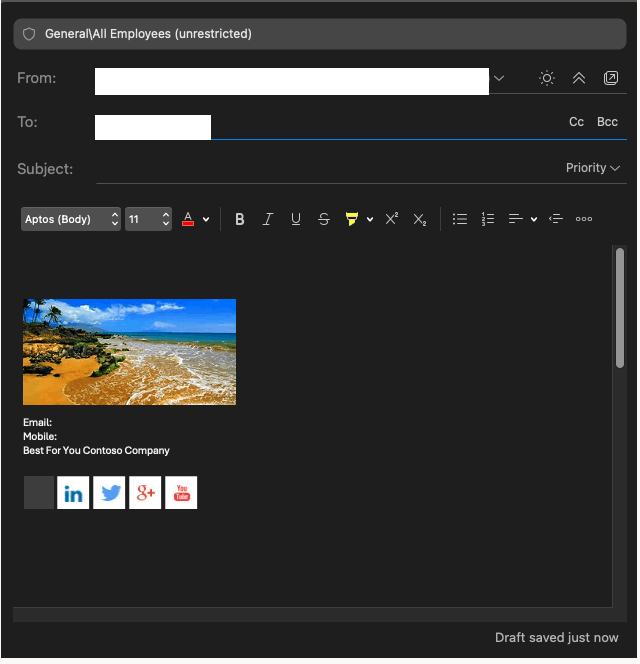Toggle italic formatting
The image size is (640, 664).
click(268, 219)
